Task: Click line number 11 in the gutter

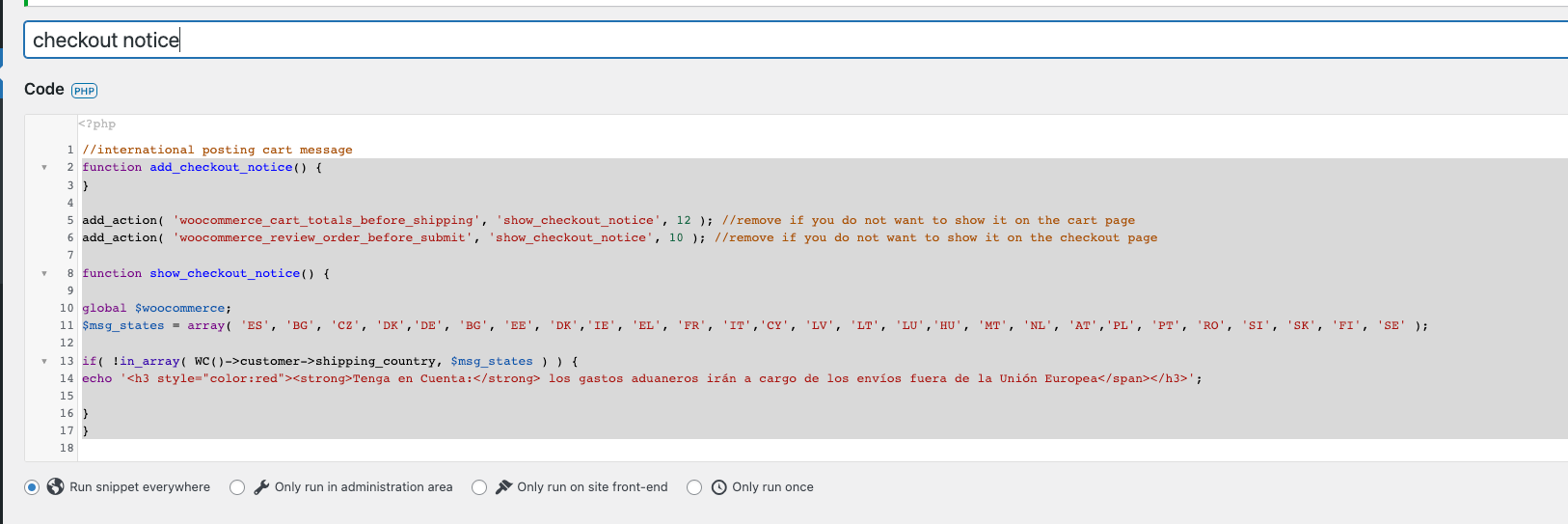Action: [x=67, y=325]
